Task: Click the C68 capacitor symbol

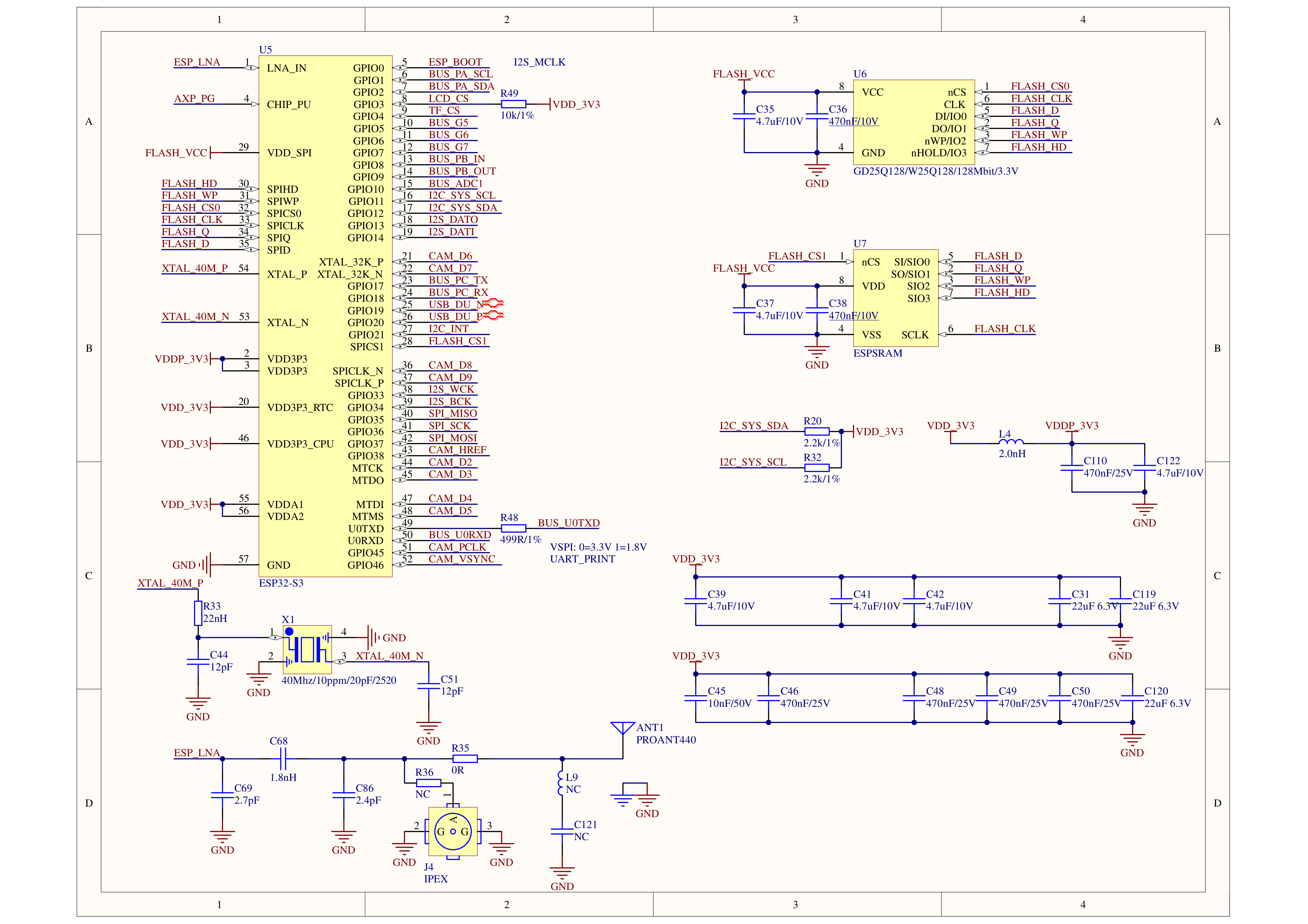Action: [283, 759]
